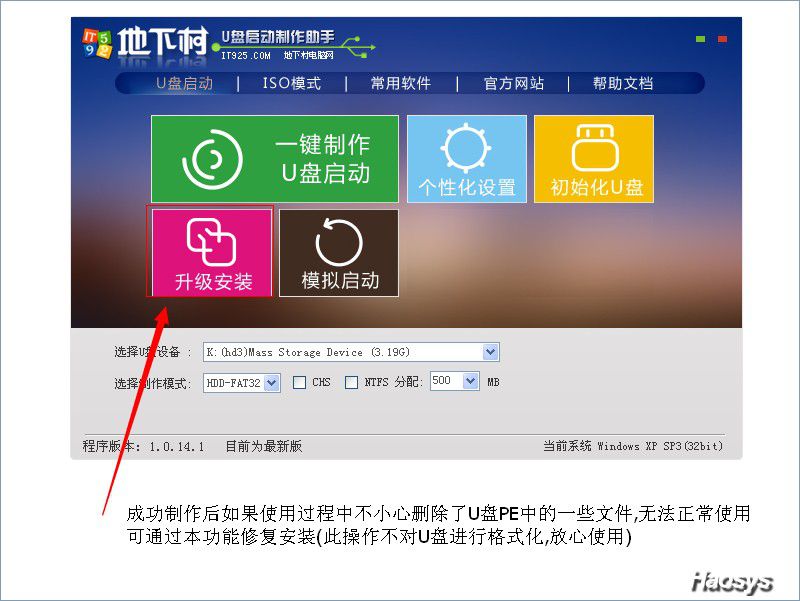Expand the HDD-FAT32 mode dropdown

click(x=272, y=383)
